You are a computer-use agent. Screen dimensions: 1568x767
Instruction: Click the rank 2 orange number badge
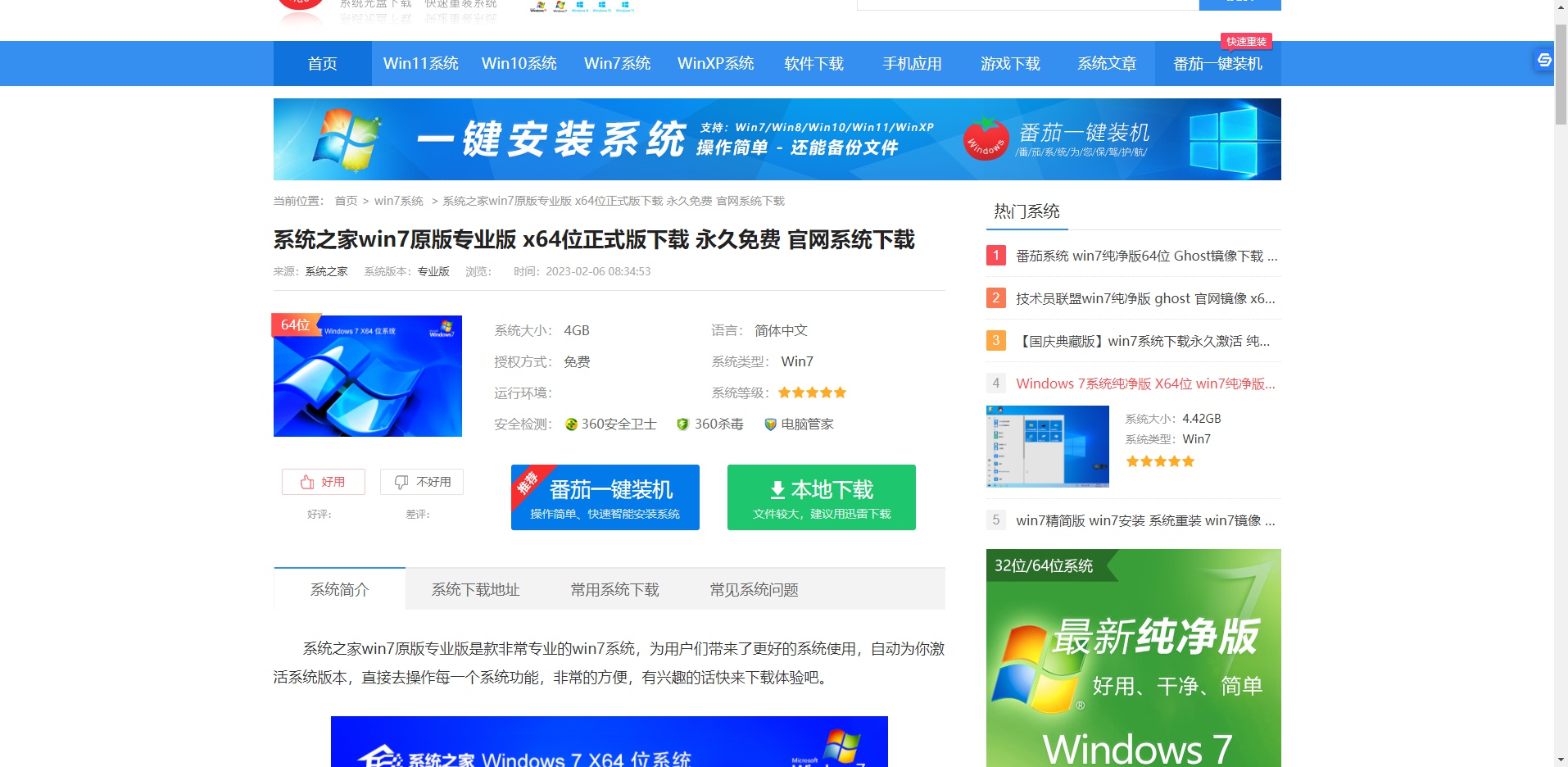point(996,297)
